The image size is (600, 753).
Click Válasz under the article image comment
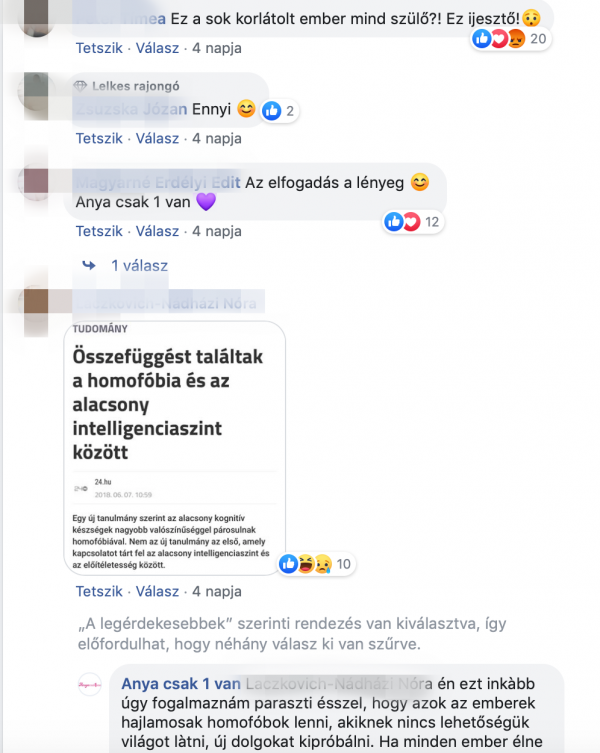pyautogui.click(x=157, y=591)
